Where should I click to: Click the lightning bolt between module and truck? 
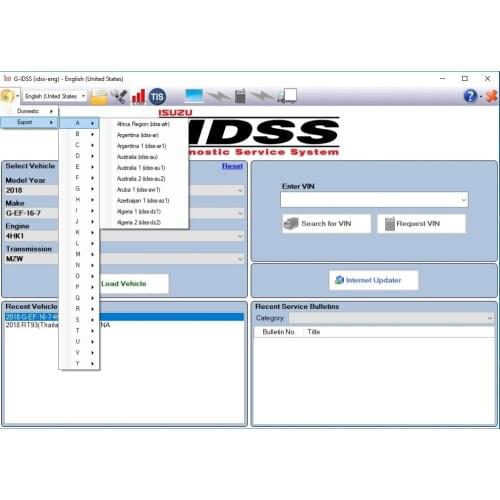[x=262, y=97]
